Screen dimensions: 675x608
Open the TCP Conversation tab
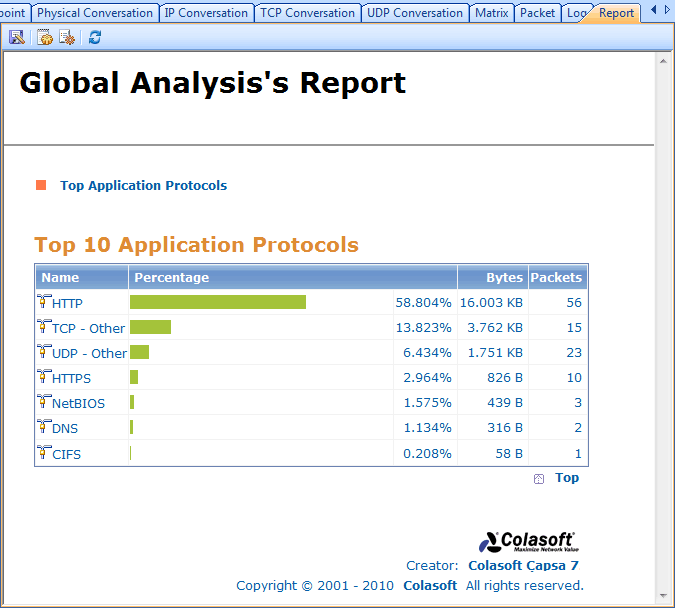tap(307, 13)
